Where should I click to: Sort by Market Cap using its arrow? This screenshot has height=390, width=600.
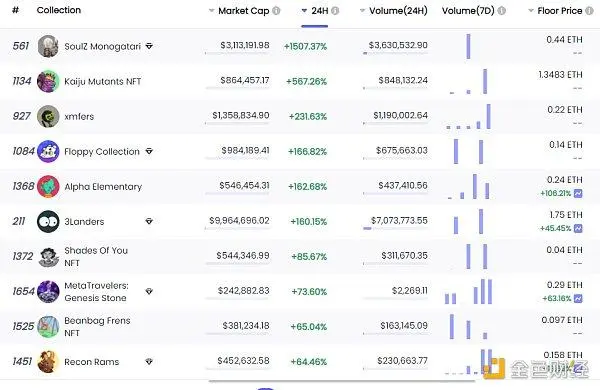click(x=211, y=11)
